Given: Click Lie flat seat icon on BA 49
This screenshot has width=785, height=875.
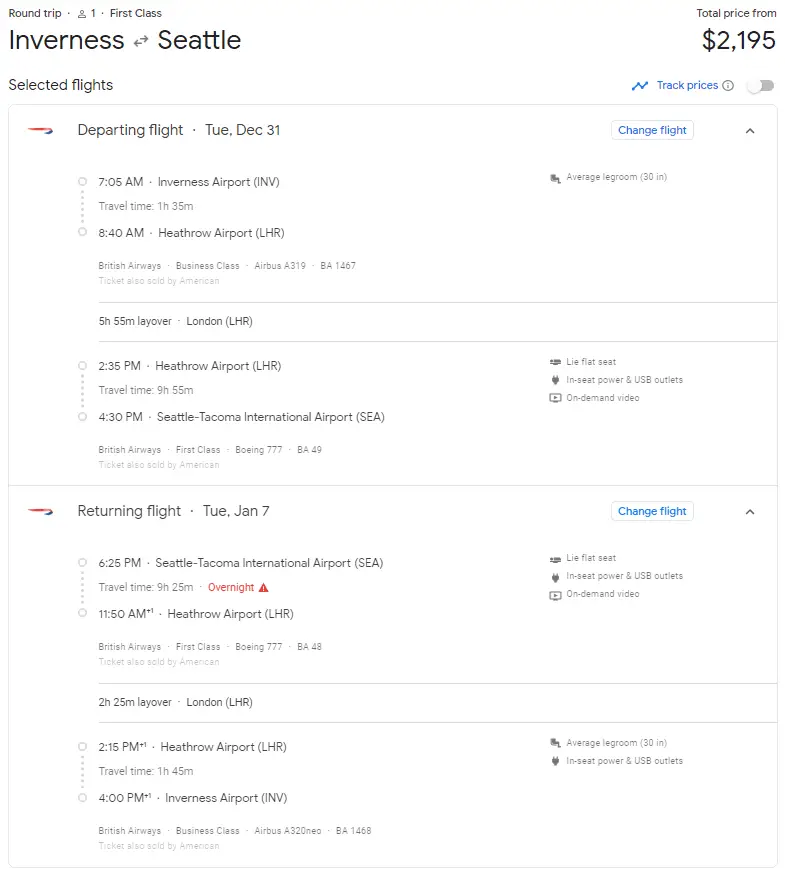Looking at the screenshot, I should click(555, 362).
